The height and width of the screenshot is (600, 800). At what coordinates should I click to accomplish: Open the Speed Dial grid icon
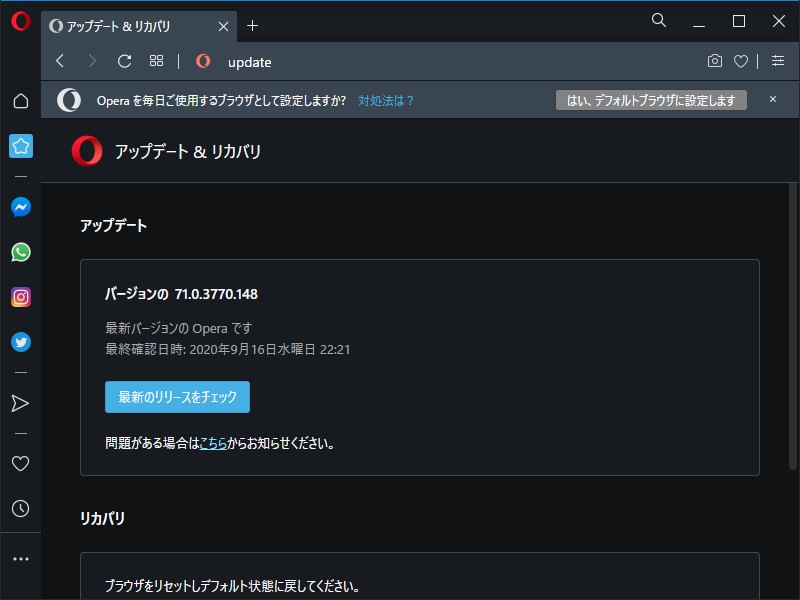(156, 61)
